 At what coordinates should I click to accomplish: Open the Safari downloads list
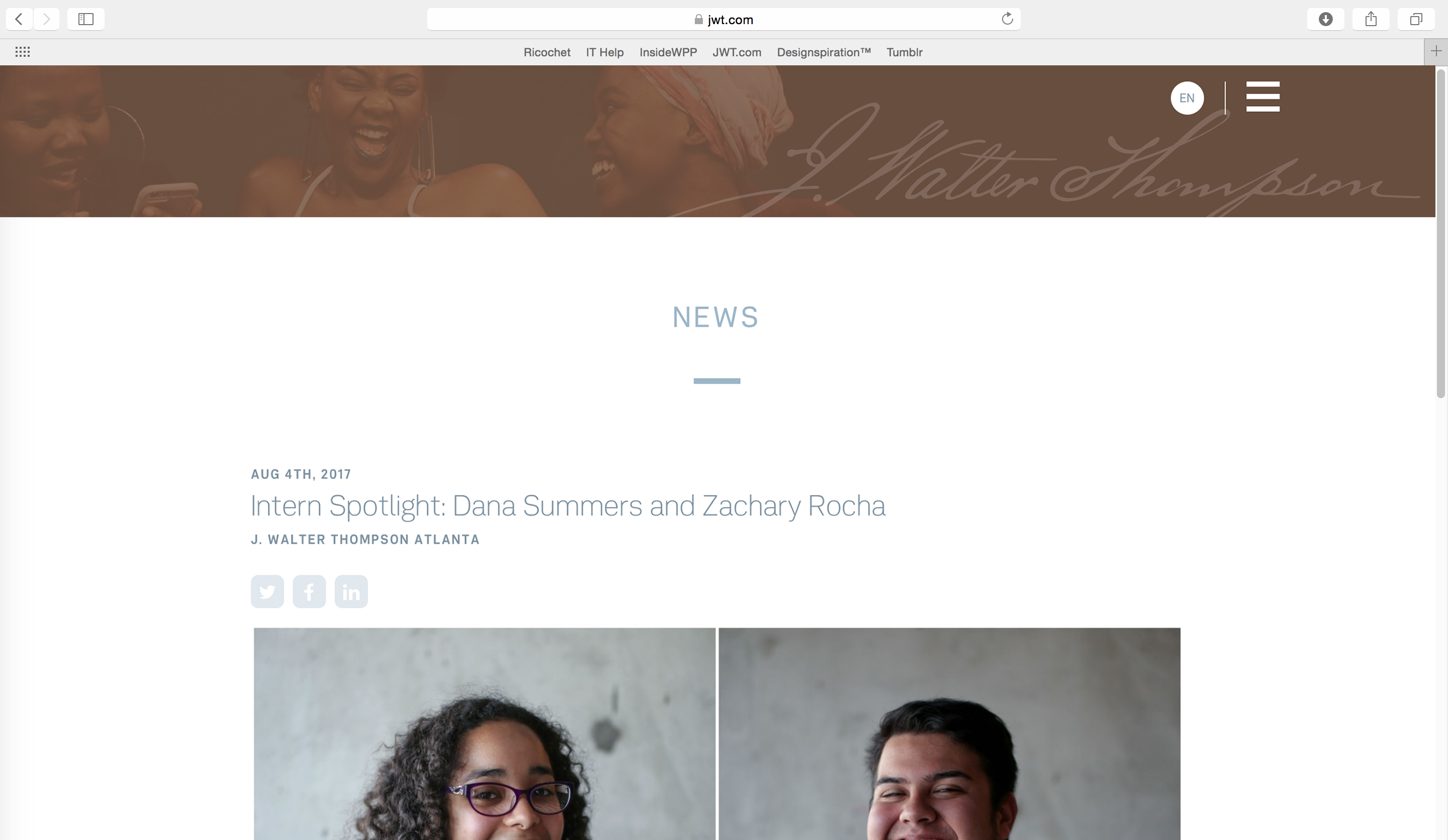1325,19
